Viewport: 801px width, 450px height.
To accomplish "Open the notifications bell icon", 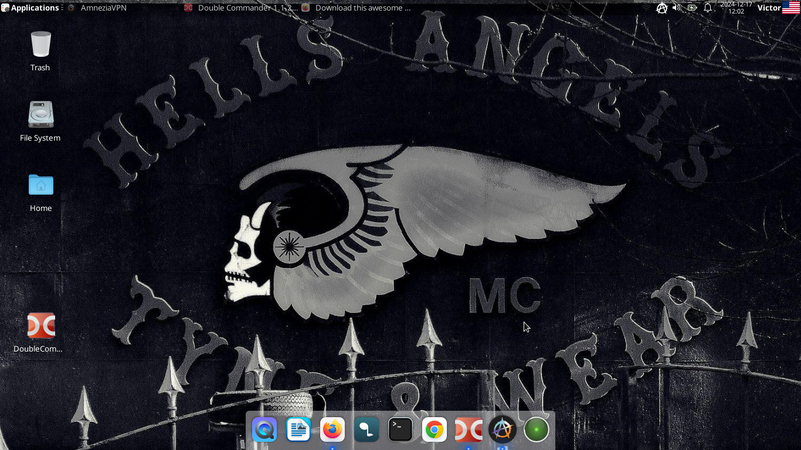I will [x=708, y=8].
